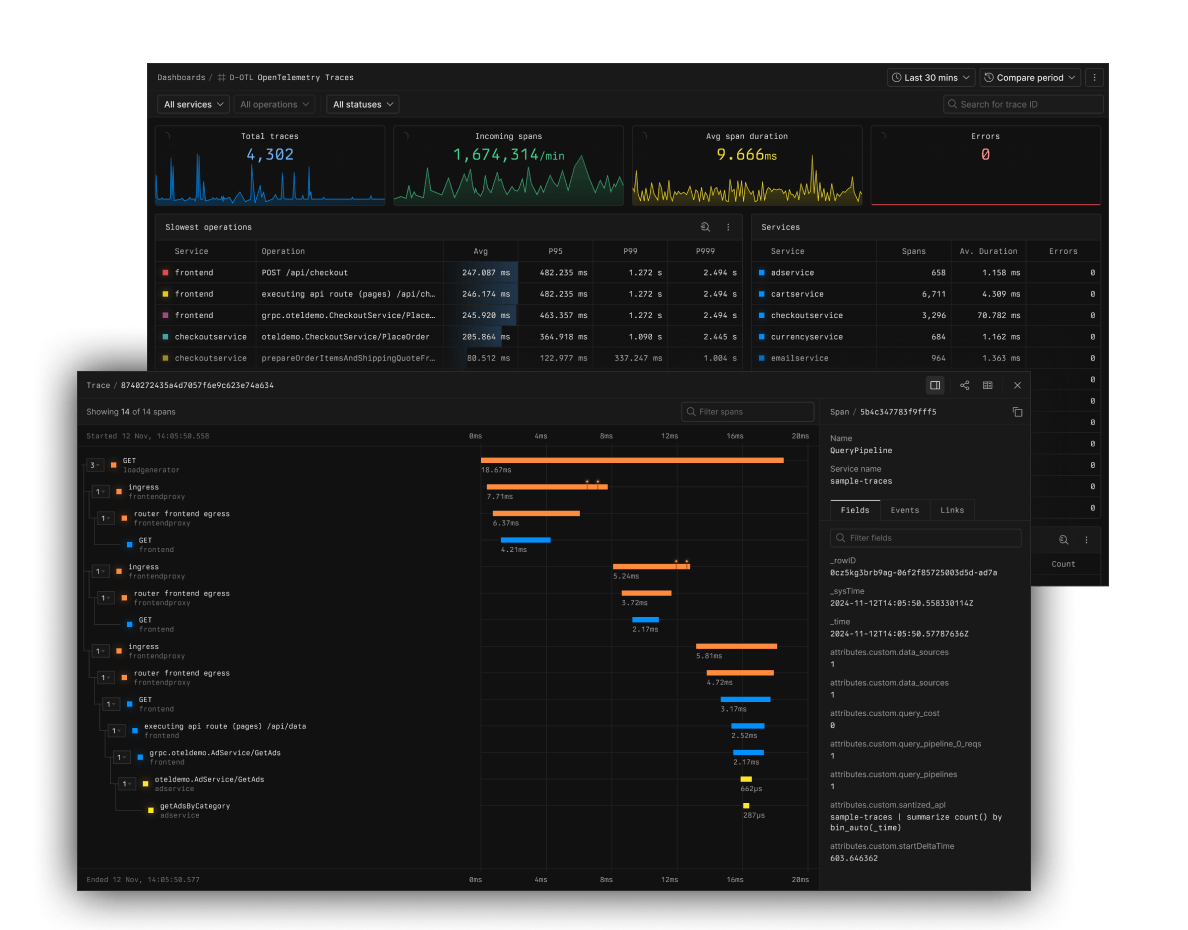Switch to the Events tab in span details

905,510
